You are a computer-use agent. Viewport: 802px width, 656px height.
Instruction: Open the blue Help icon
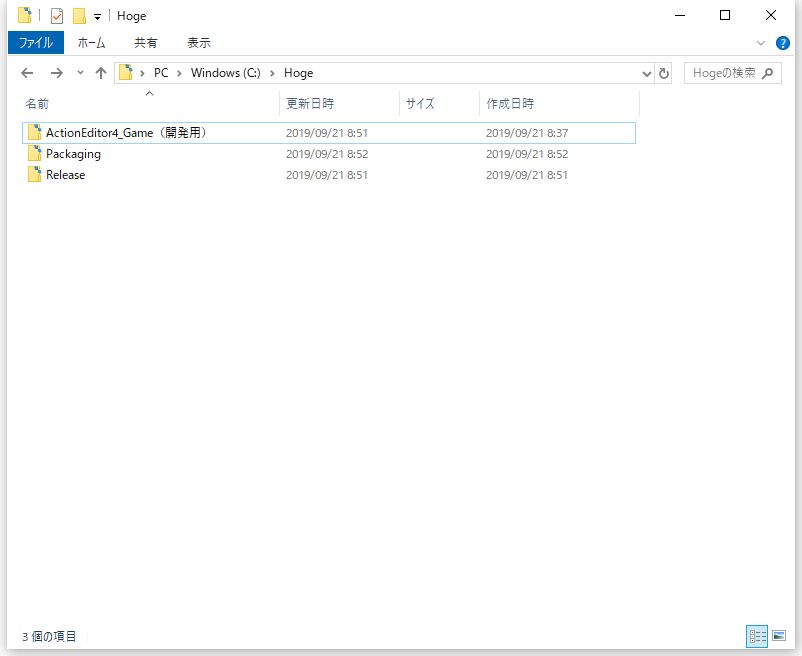[783, 43]
